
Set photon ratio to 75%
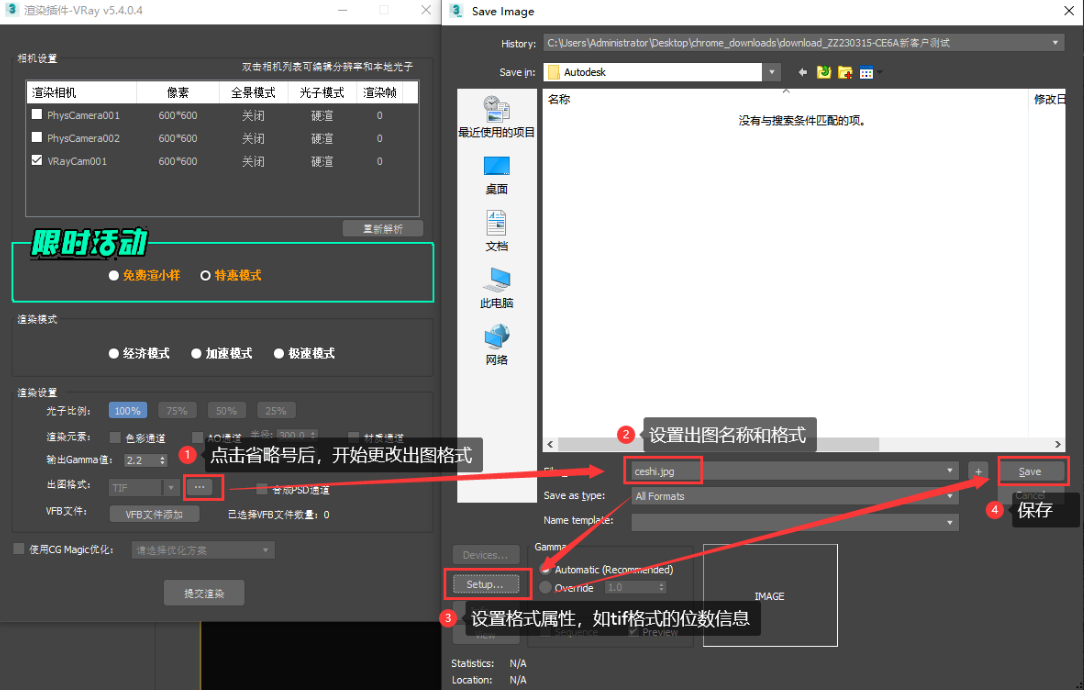coord(177,411)
